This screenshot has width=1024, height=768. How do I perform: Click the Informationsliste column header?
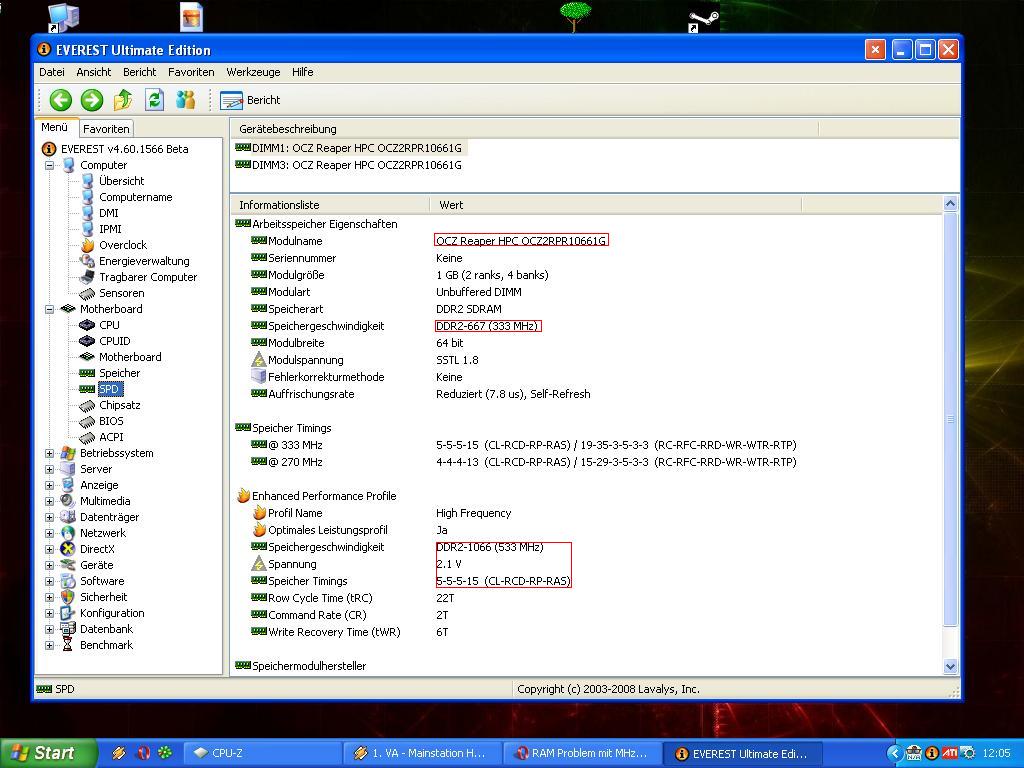click(x=330, y=205)
